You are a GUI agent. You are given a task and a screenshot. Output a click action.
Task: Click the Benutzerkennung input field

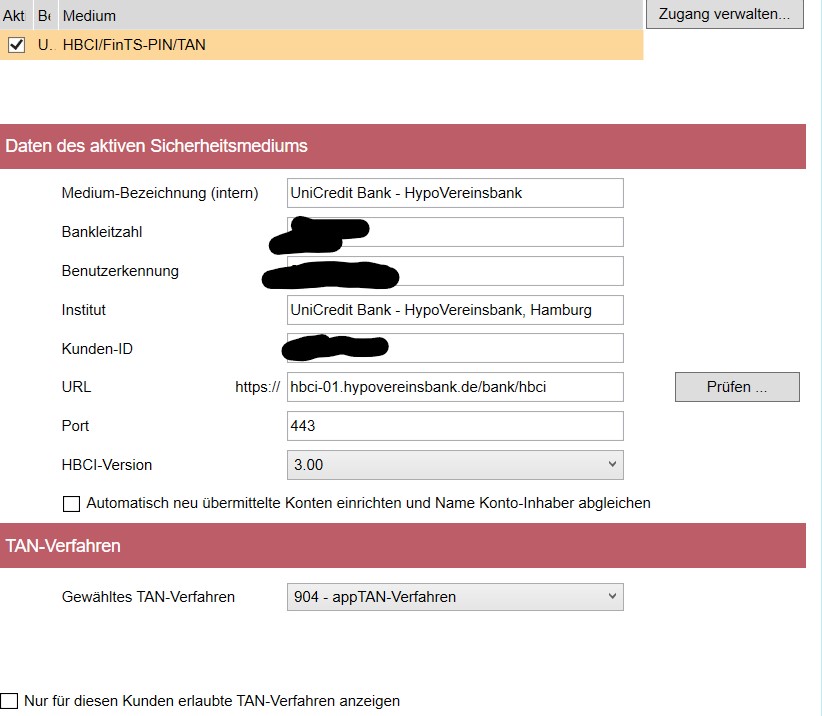pos(455,271)
